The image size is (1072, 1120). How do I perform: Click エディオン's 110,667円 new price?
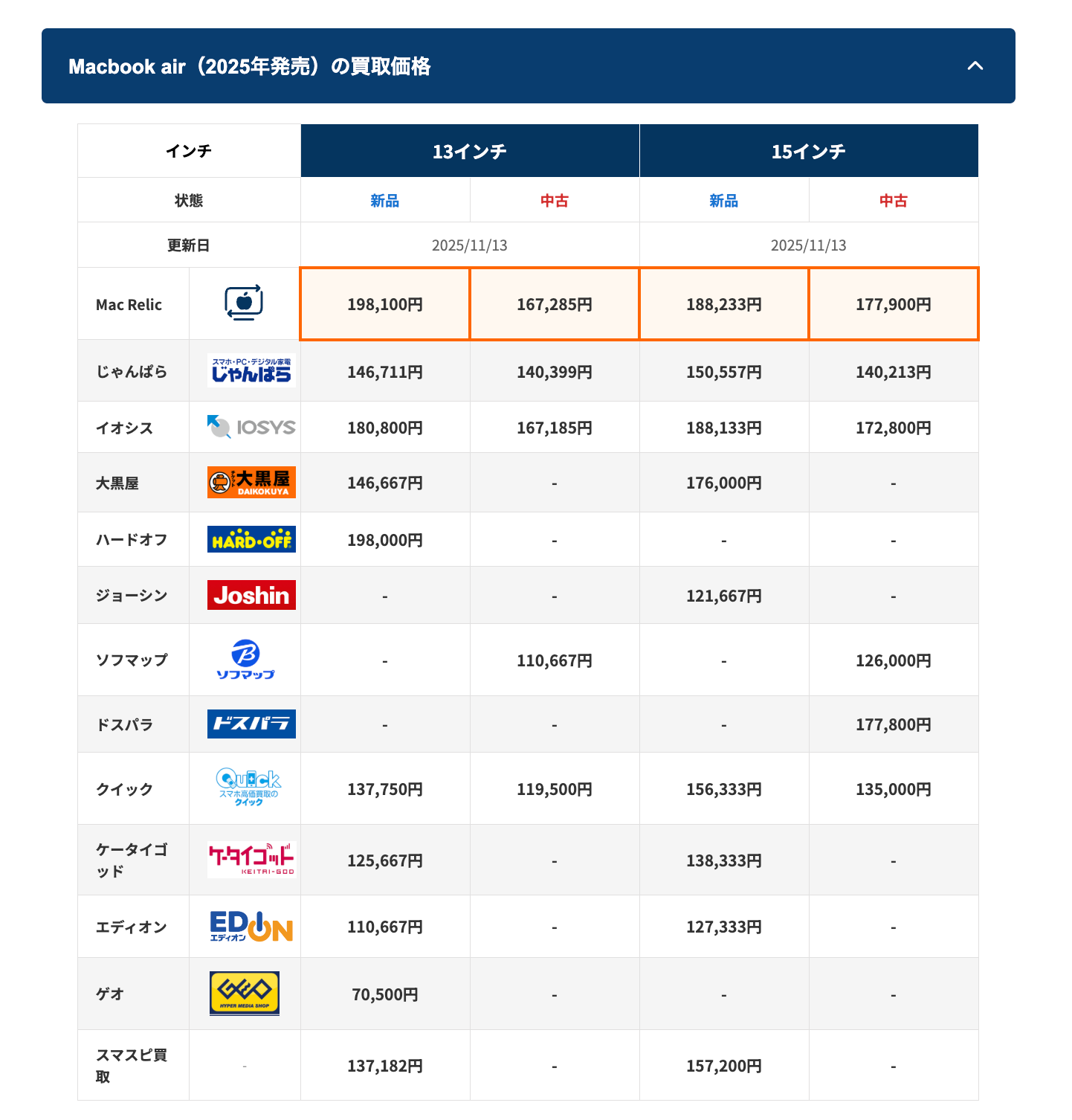pyautogui.click(x=385, y=927)
